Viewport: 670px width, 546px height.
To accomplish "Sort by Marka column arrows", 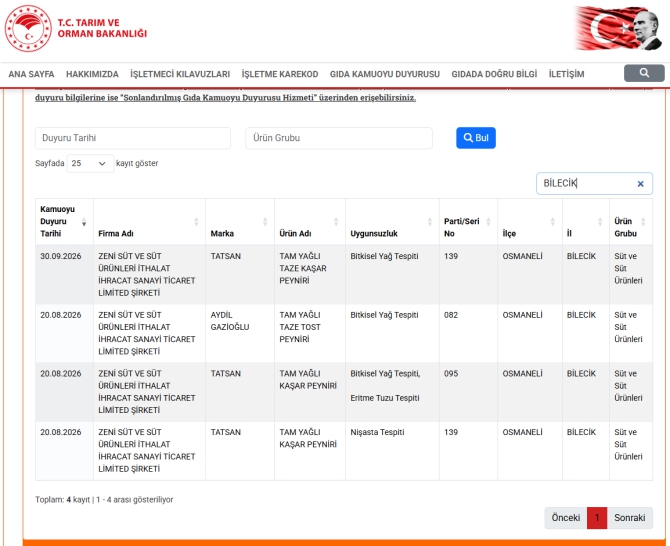I will click(265, 222).
